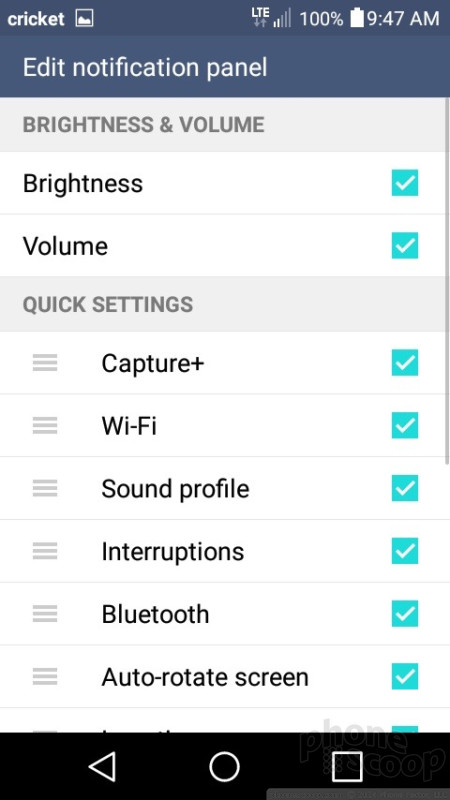Select the Auto-rotate screen row label
This screenshot has height=800, width=450.
(205, 677)
